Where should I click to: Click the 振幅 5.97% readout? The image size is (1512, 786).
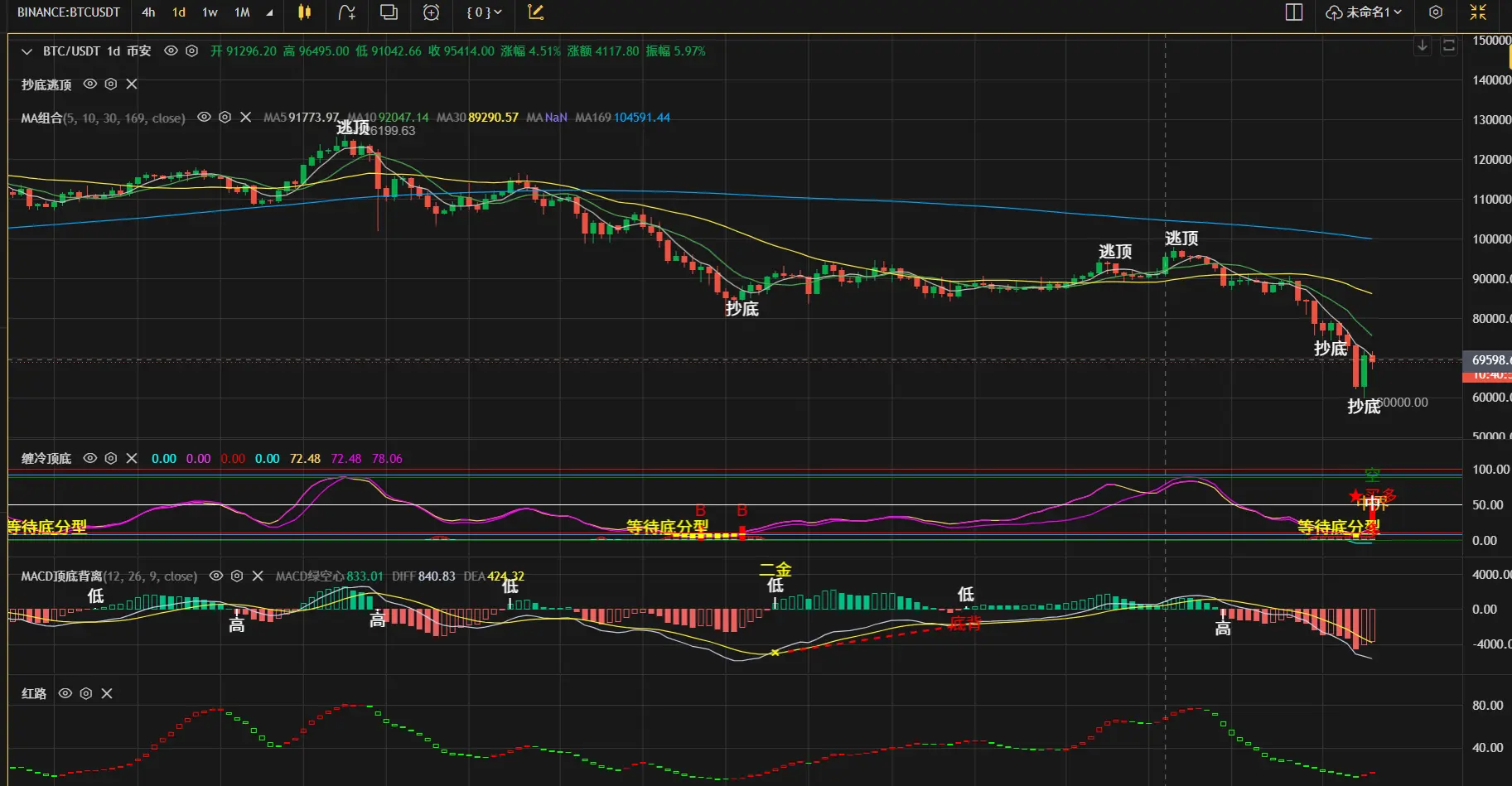click(676, 51)
